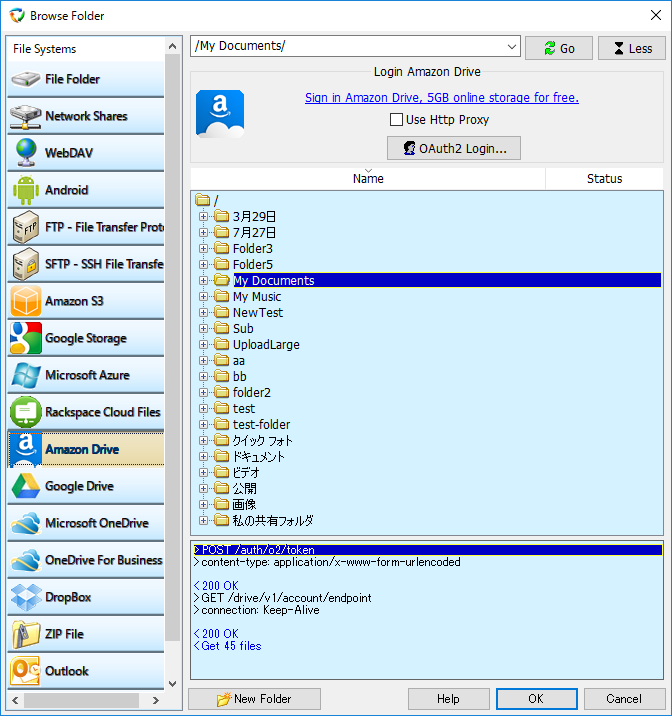Click the Amazon Drive sidebar icon
The image size is (672, 716).
point(26,449)
